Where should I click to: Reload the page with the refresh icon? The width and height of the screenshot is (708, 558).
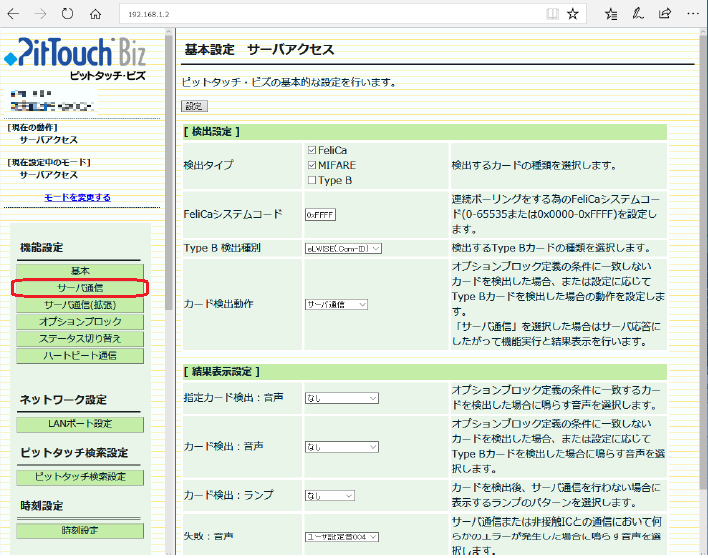coord(67,14)
